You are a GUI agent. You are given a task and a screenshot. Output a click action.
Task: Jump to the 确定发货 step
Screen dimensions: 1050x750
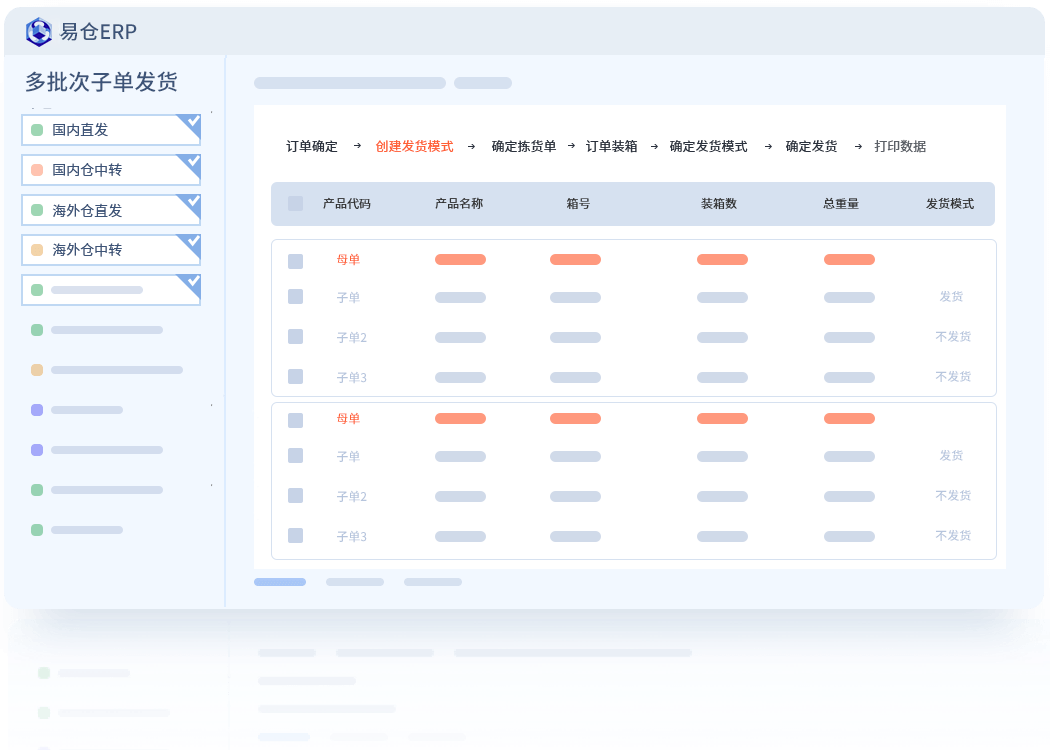click(x=811, y=146)
